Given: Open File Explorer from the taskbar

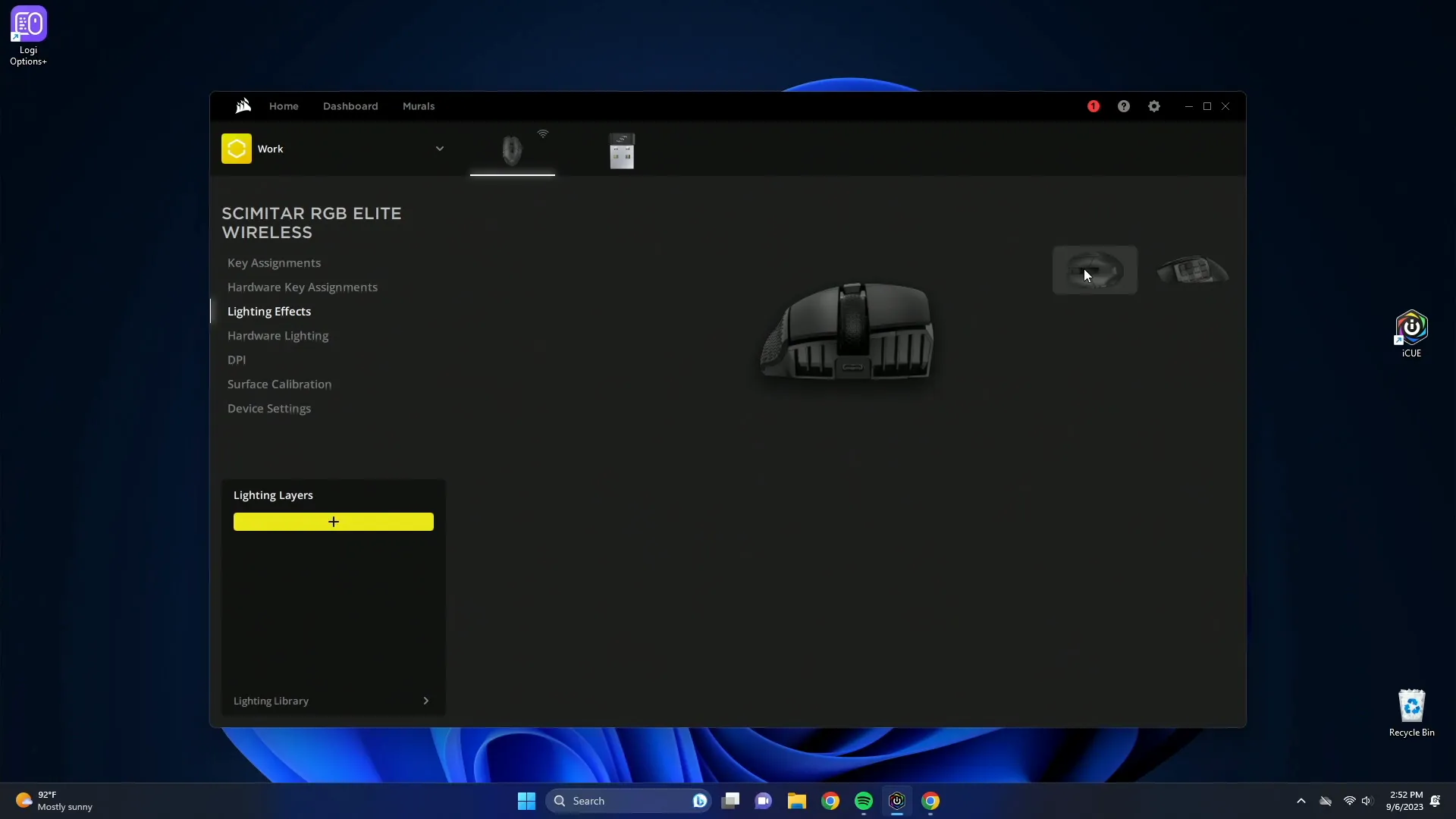Looking at the screenshot, I should click(797, 801).
